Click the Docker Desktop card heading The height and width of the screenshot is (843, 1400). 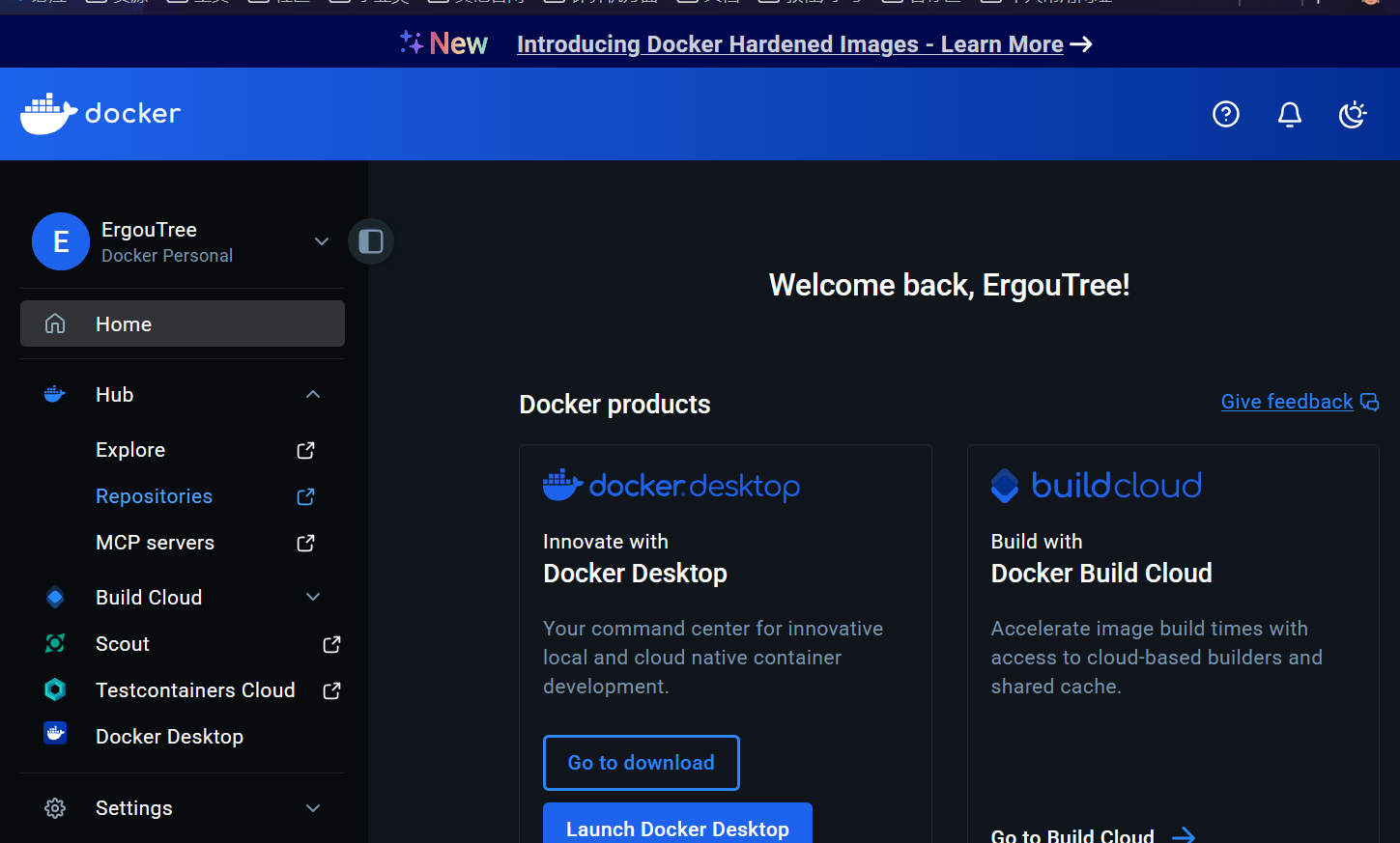point(635,574)
